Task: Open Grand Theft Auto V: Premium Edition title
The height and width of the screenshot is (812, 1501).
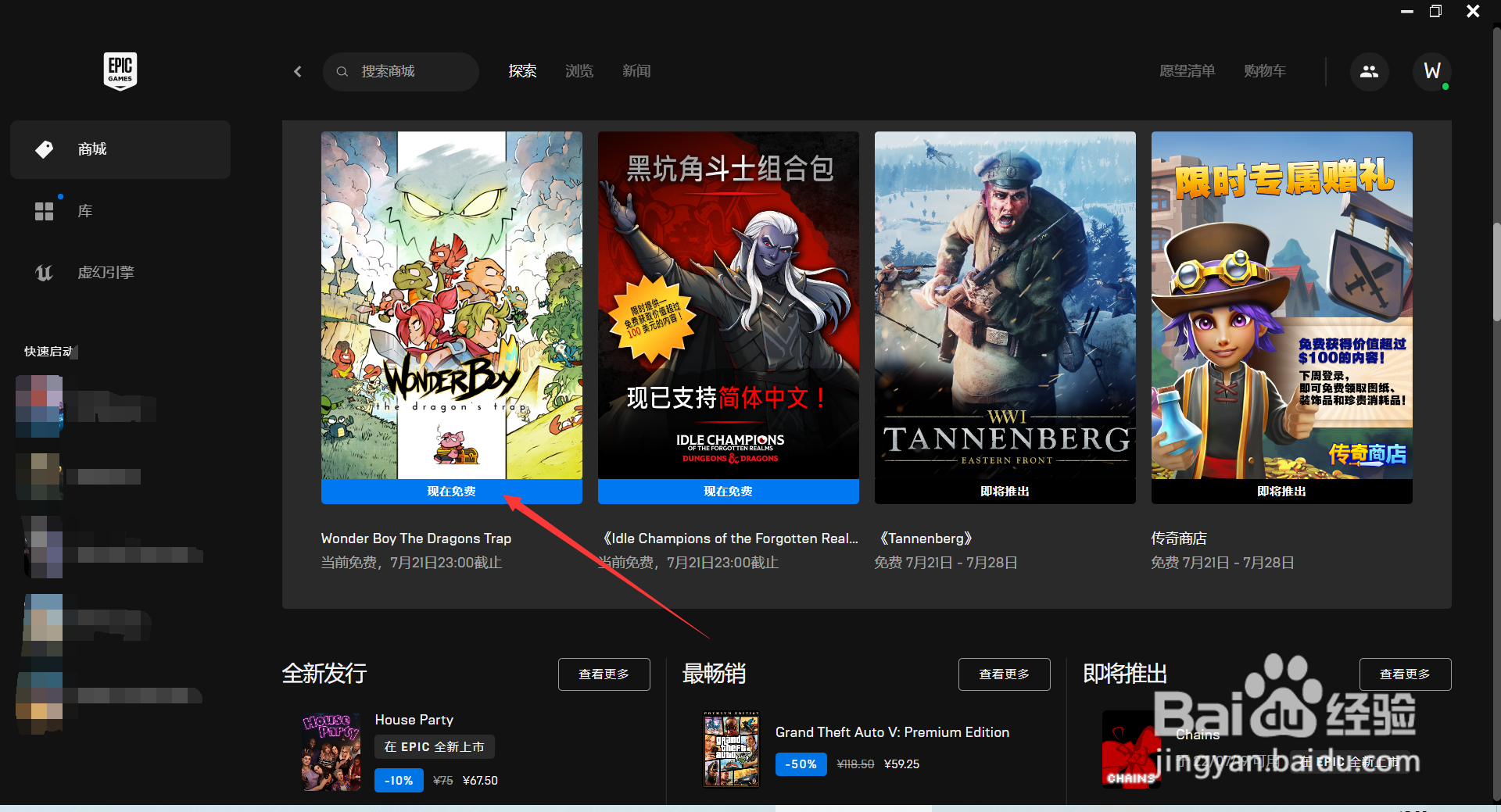Action: point(892,732)
